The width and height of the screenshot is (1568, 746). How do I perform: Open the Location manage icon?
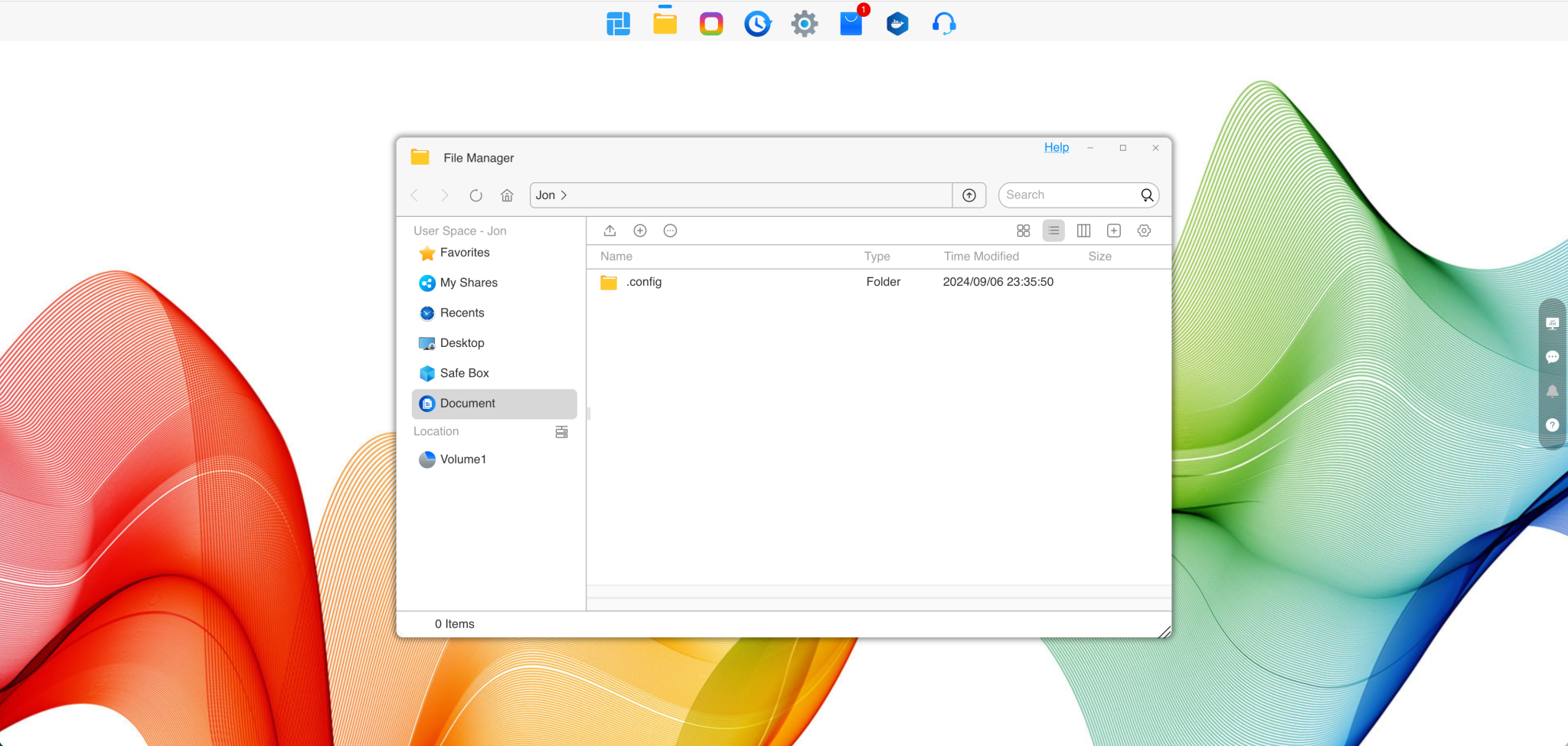(x=561, y=432)
